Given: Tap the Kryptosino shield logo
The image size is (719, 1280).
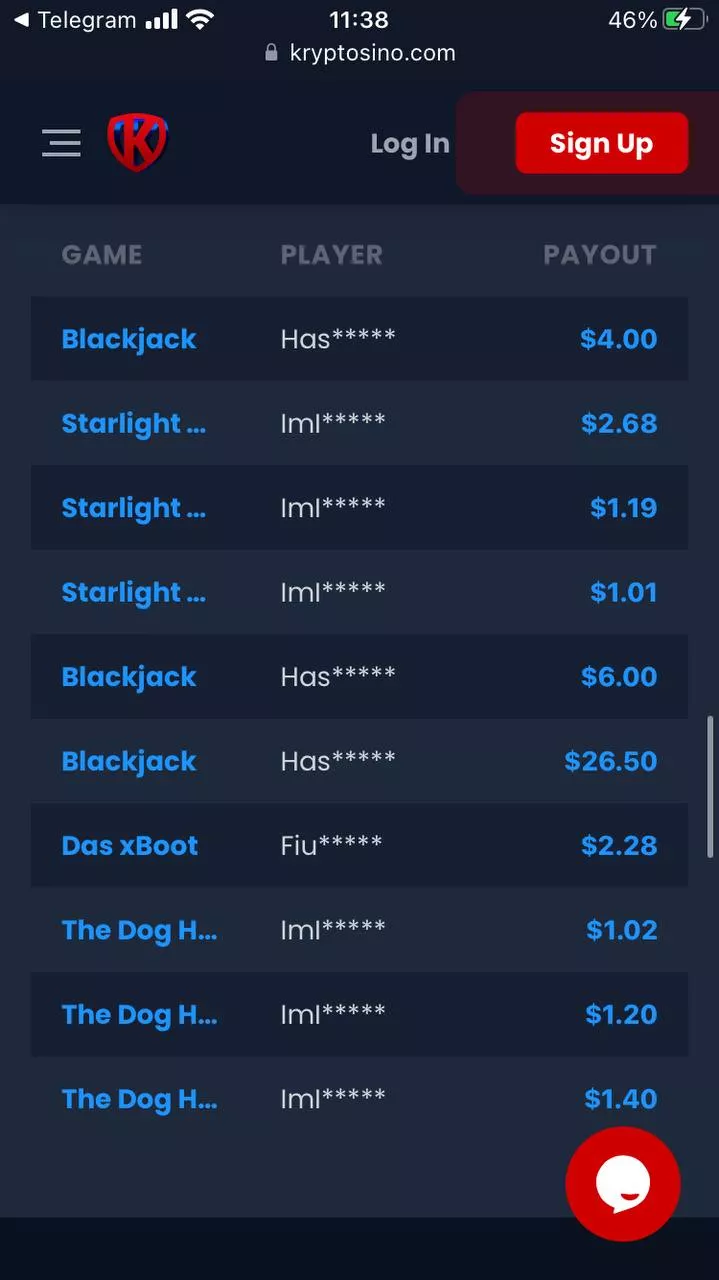Looking at the screenshot, I should pyautogui.click(x=137, y=142).
